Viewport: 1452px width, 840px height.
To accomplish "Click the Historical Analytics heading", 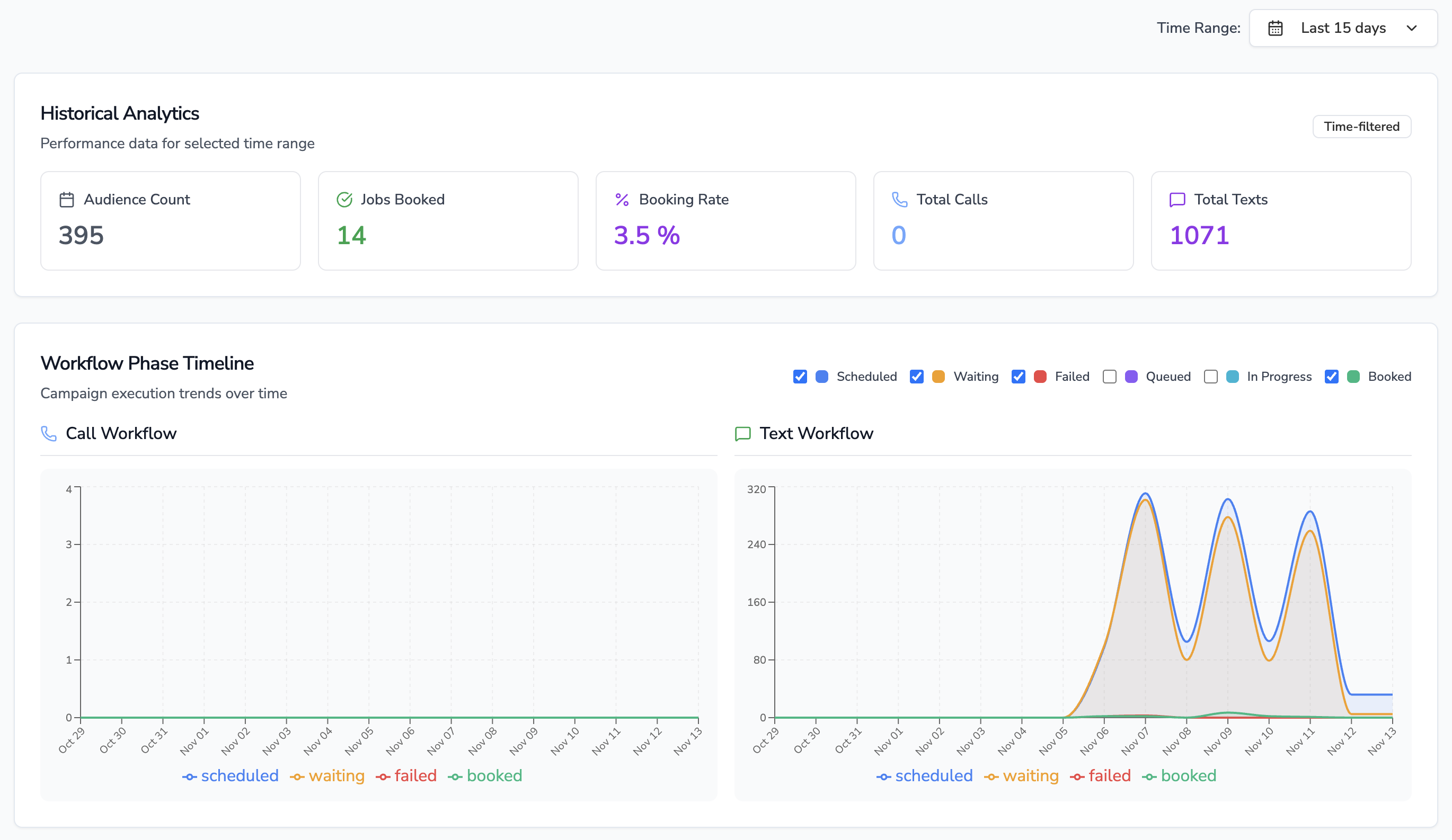I will (x=119, y=113).
